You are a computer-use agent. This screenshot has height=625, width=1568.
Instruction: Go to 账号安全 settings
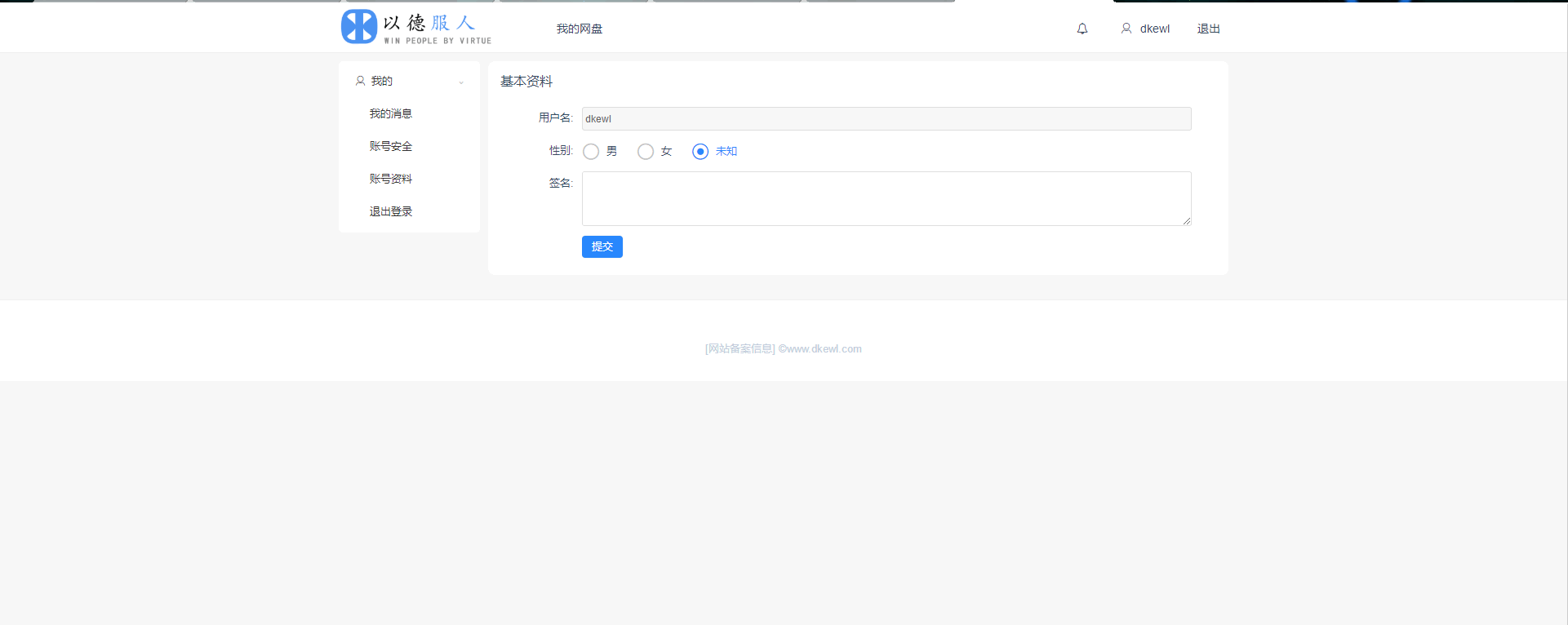pyautogui.click(x=391, y=146)
